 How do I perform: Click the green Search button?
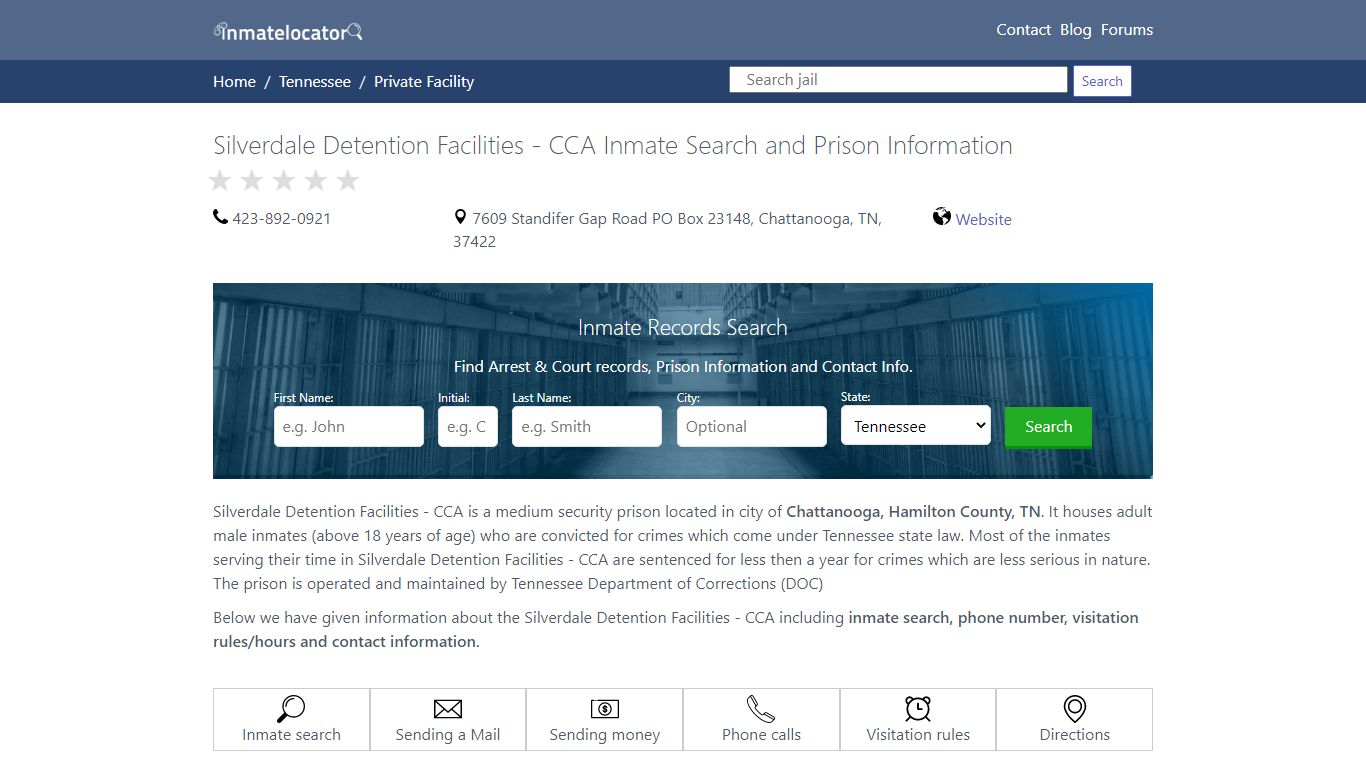(1048, 427)
